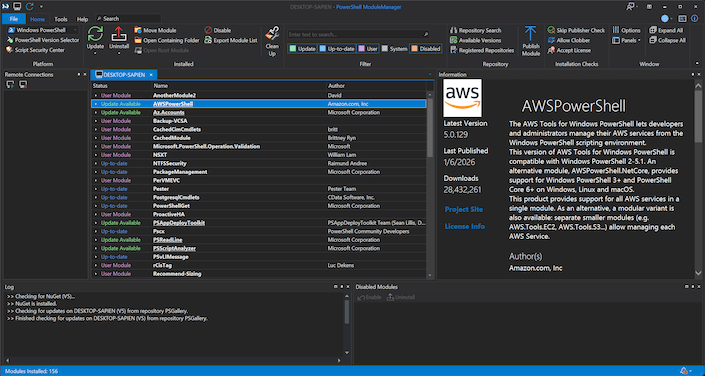Expand All module rows
The image size is (705, 376).
tap(666, 30)
